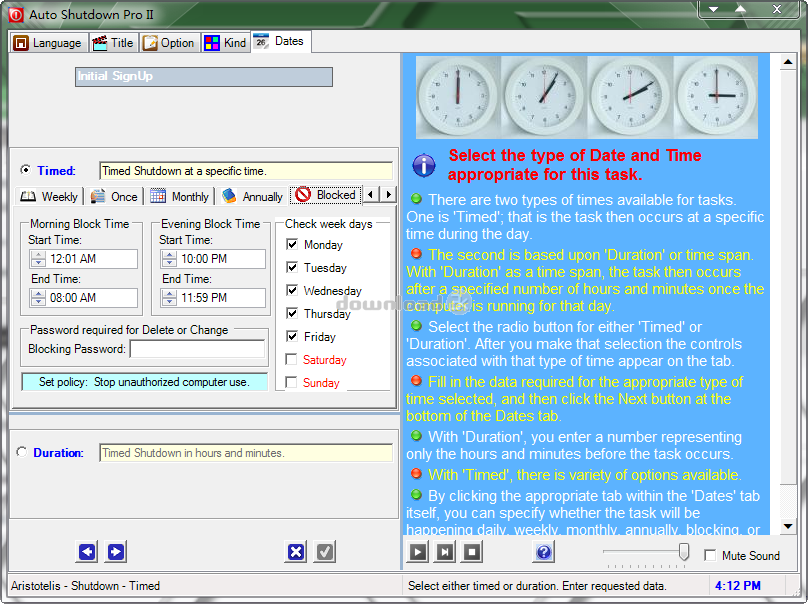Screen dimensions: 808x604
Task: Switch to the Weekly schedule tab
Action: [49, 196]
